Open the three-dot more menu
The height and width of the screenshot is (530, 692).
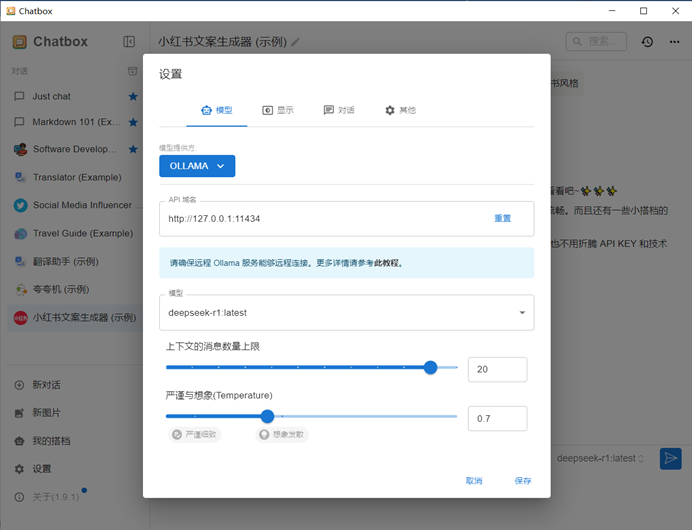[674, 41]
